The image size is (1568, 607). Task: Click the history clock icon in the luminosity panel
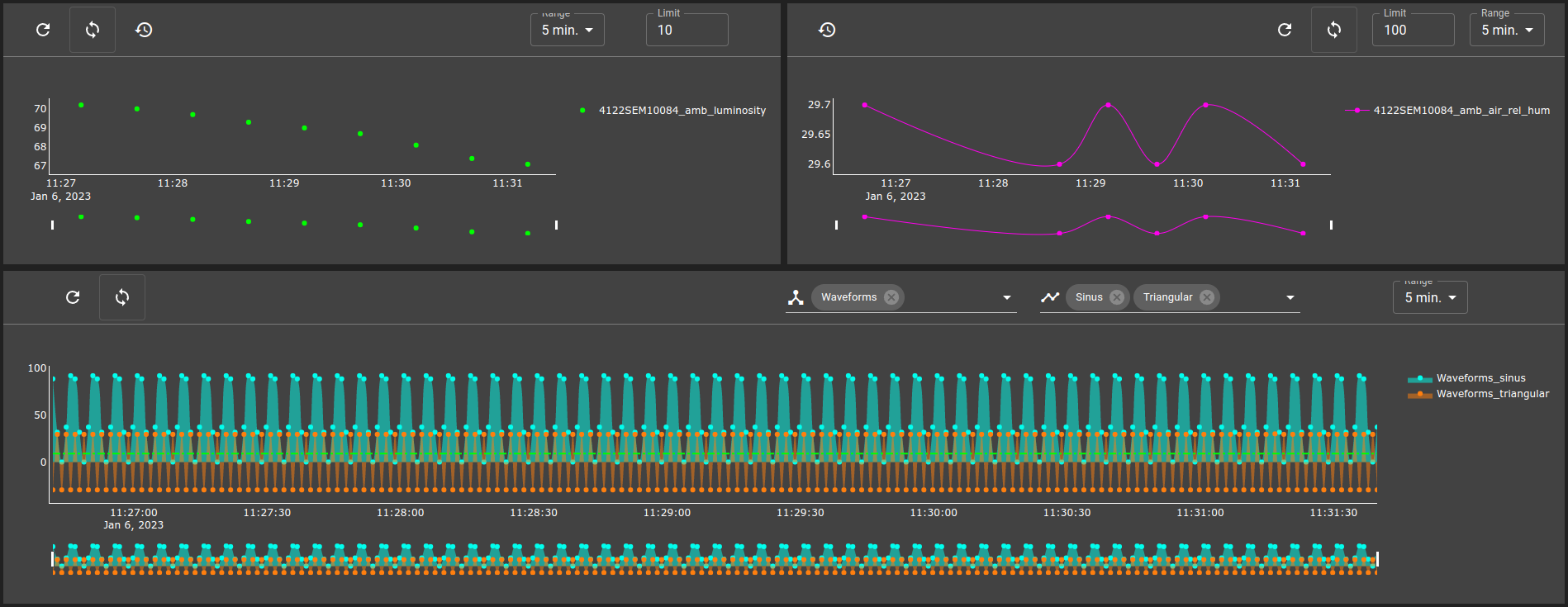144,30
